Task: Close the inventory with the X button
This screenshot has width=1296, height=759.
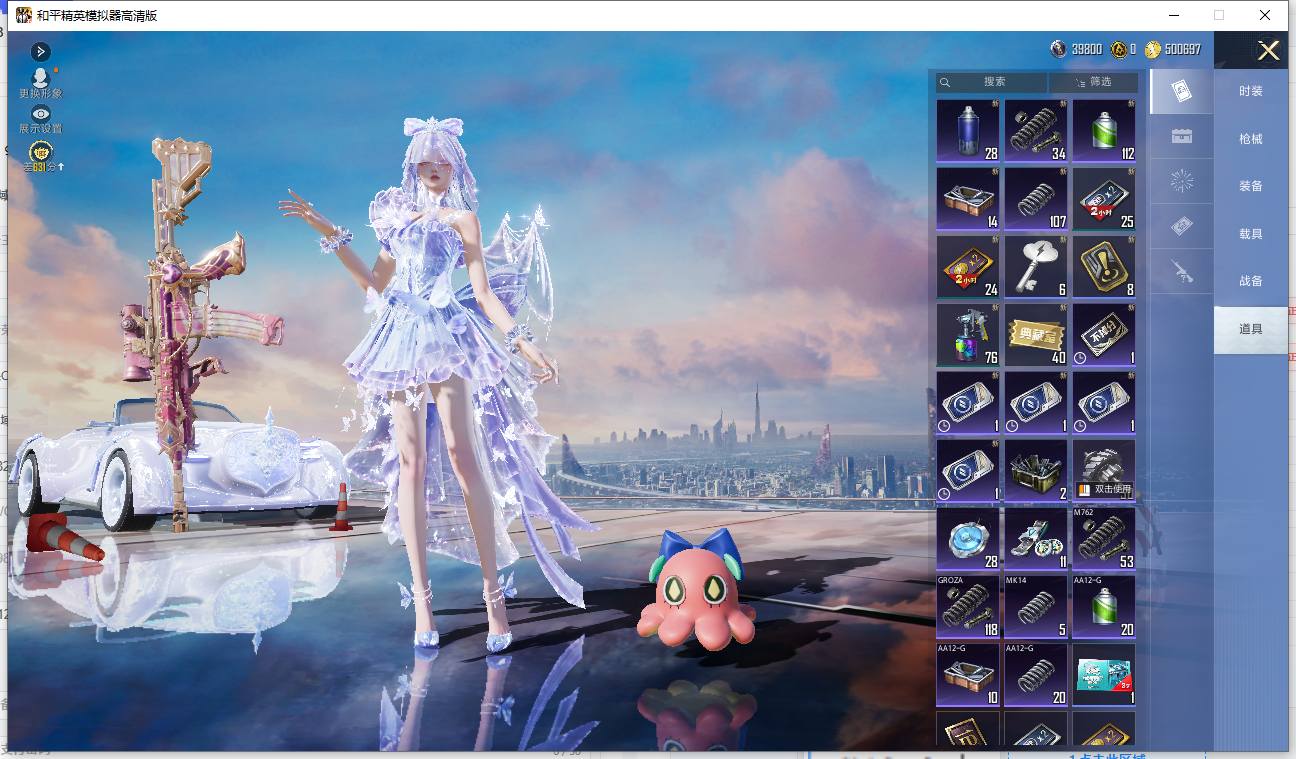Action: point(1268,51)
